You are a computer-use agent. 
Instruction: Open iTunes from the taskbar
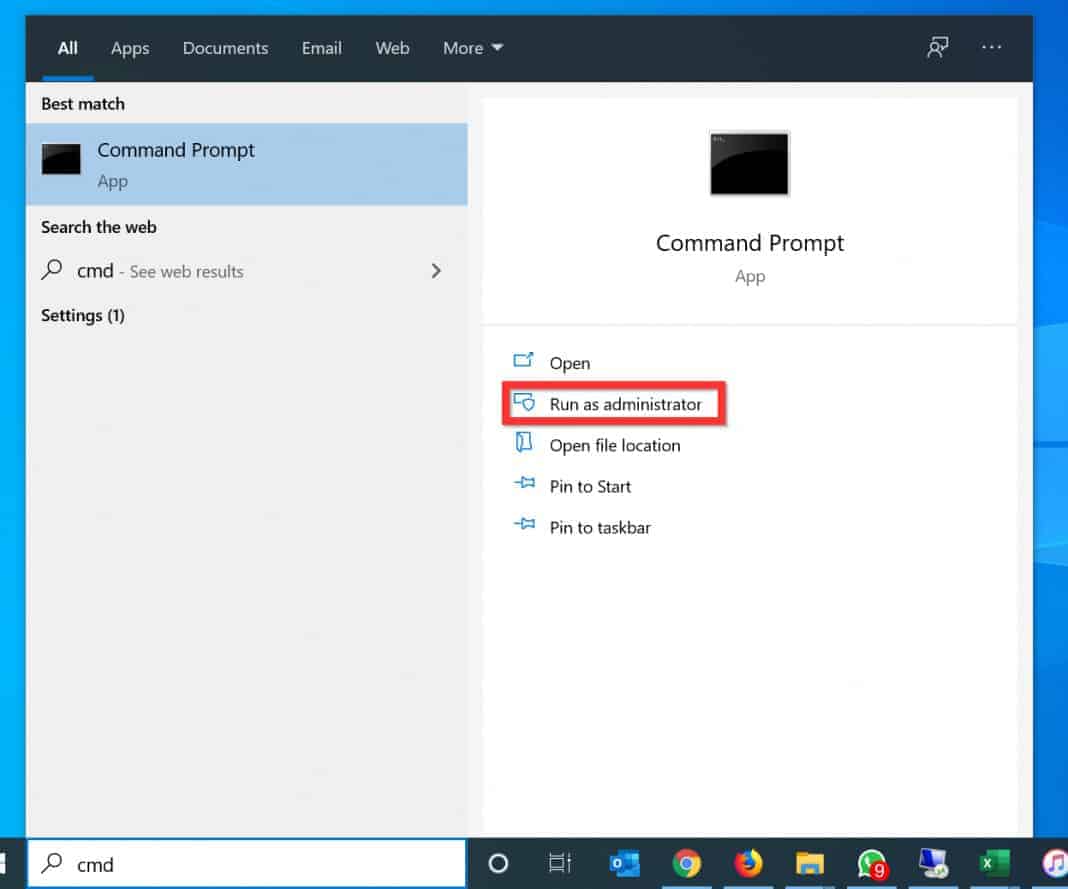click(x=1055, y=863)
